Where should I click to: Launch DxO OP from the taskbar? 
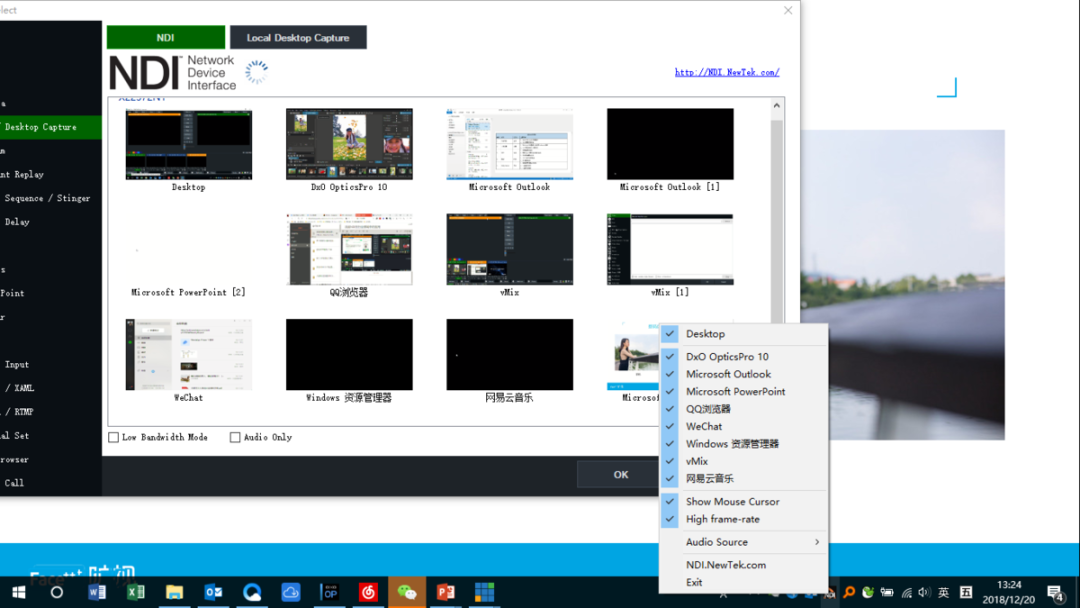tap(329, 592)
